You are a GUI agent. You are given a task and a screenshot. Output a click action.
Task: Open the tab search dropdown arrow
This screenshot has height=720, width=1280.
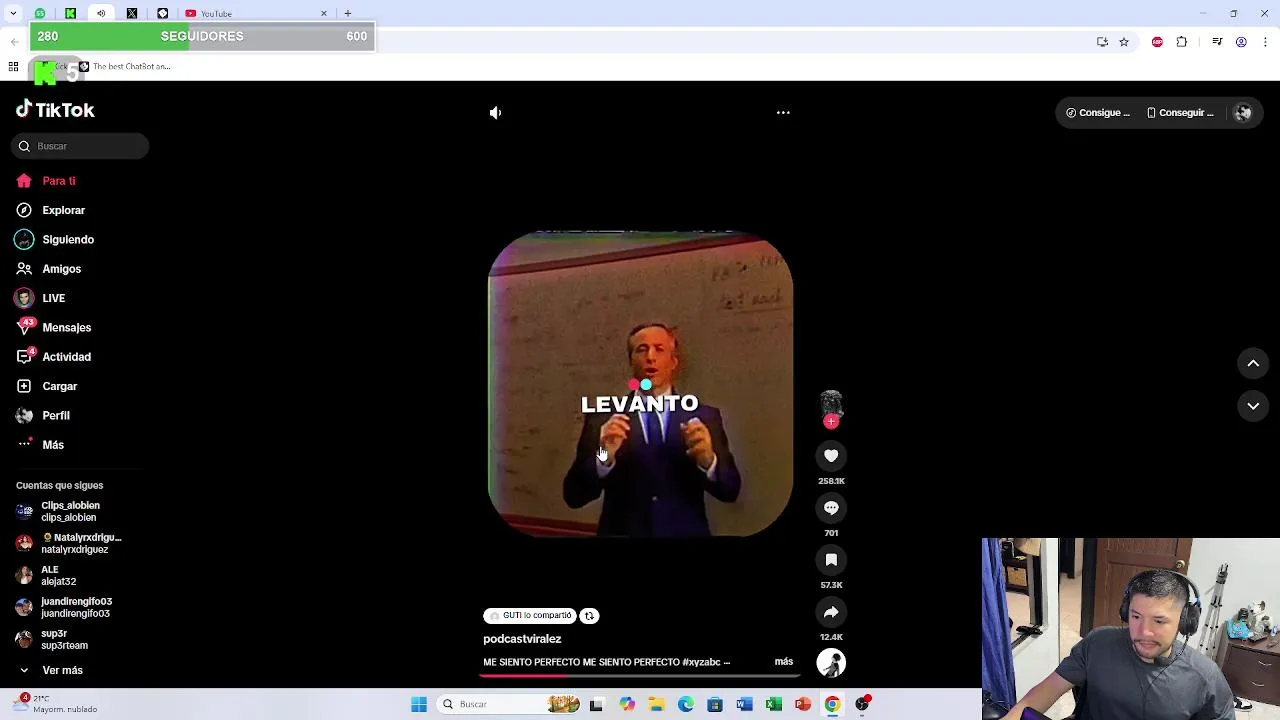click(13, 13)
